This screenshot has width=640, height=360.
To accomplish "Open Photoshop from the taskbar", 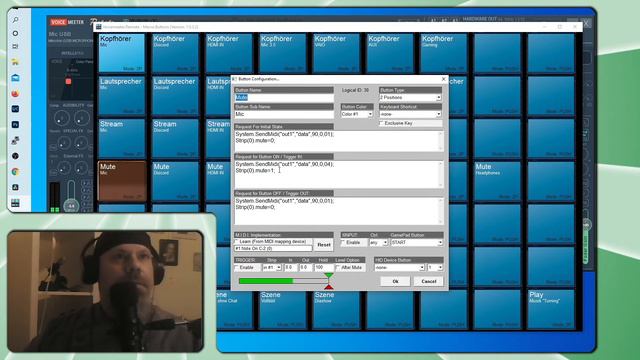I will 16,124.
